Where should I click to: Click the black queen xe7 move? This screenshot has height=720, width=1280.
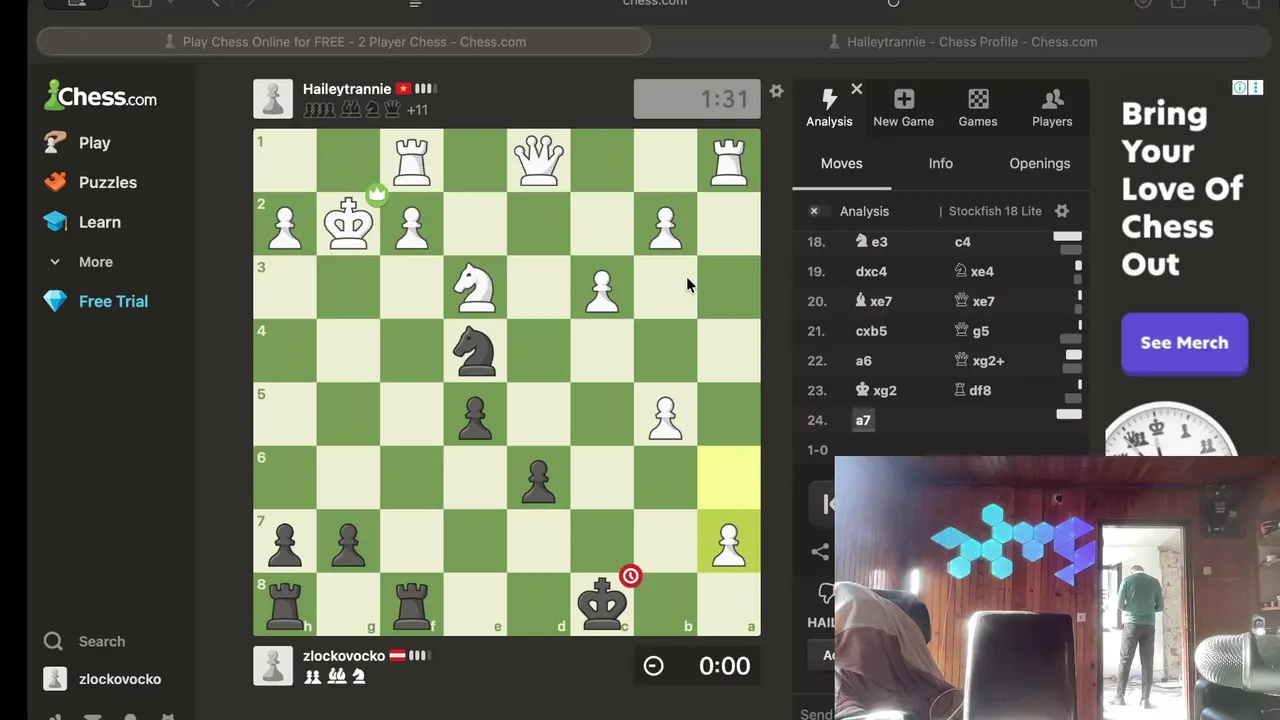(974, 301)
